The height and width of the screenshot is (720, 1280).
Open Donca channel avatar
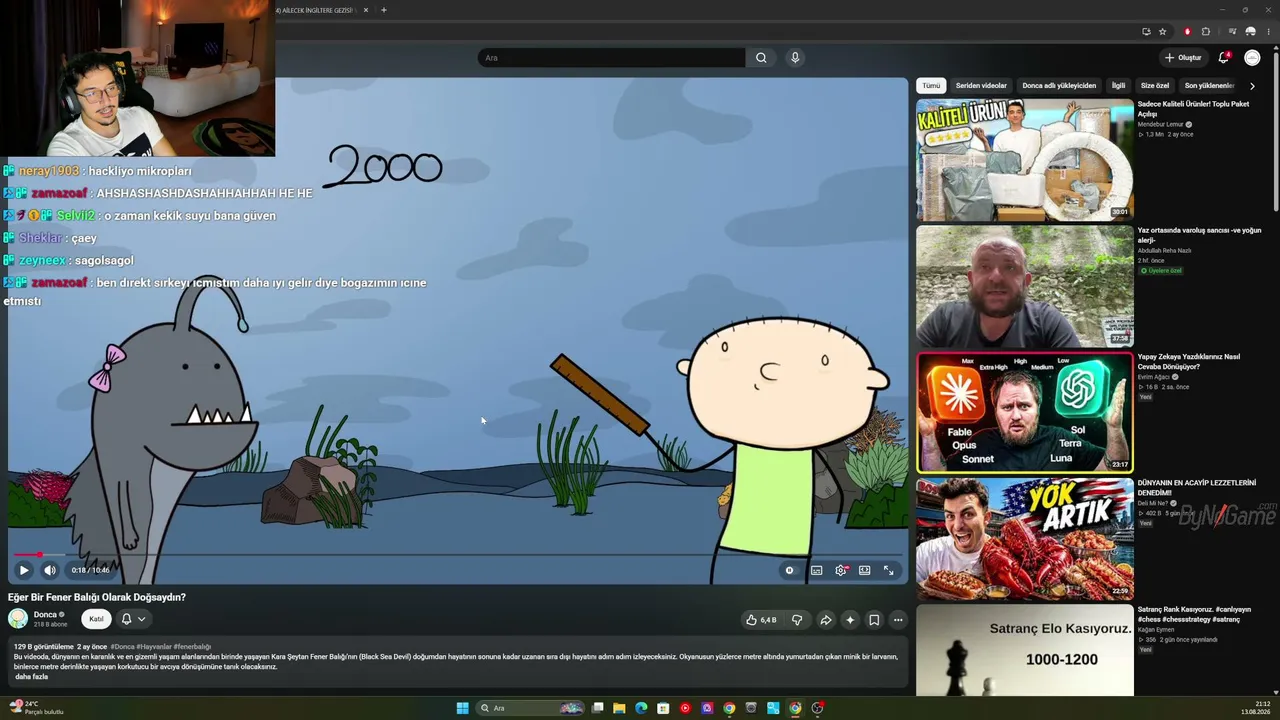[18, 619]
